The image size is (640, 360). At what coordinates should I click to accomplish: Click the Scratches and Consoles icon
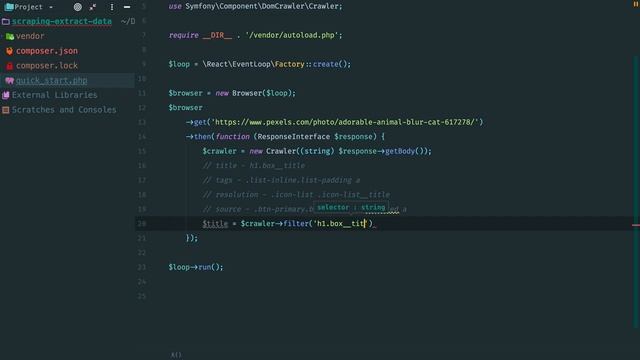point(6,110)
